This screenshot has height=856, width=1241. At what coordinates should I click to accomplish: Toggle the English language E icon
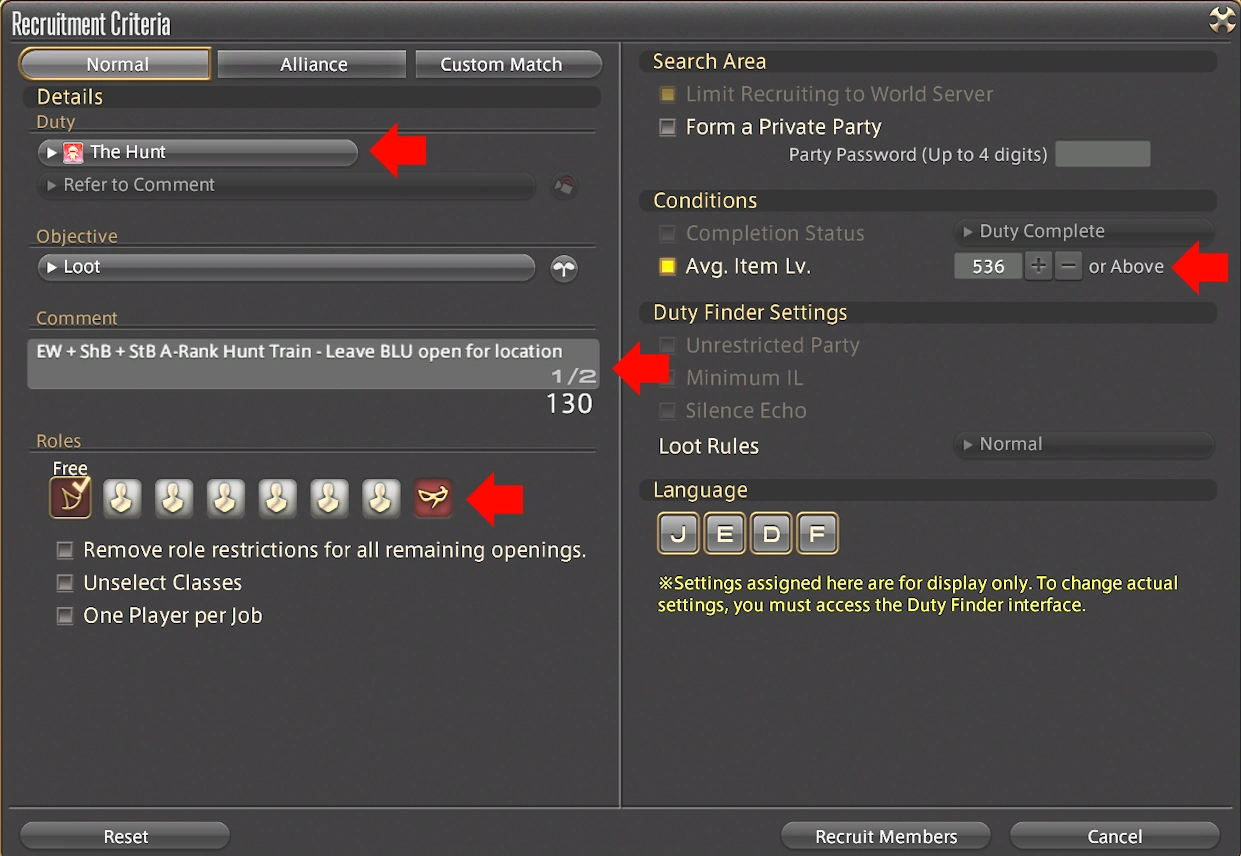pyautogui.click(x=724, y=534)
